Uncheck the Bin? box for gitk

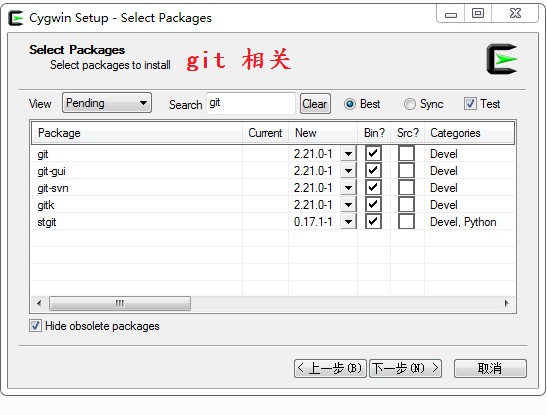[x=373, y=204]
